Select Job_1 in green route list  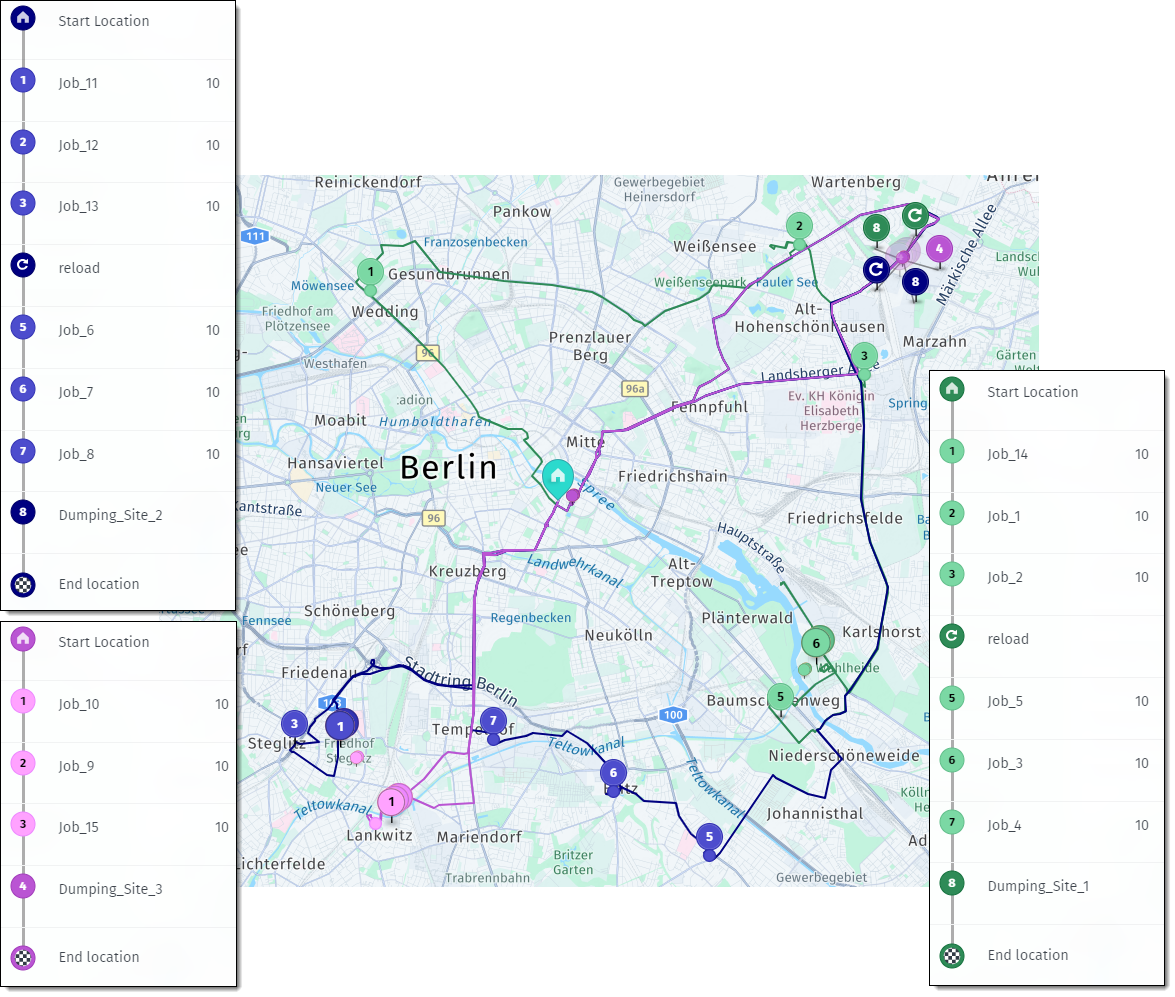point(1047,516)
